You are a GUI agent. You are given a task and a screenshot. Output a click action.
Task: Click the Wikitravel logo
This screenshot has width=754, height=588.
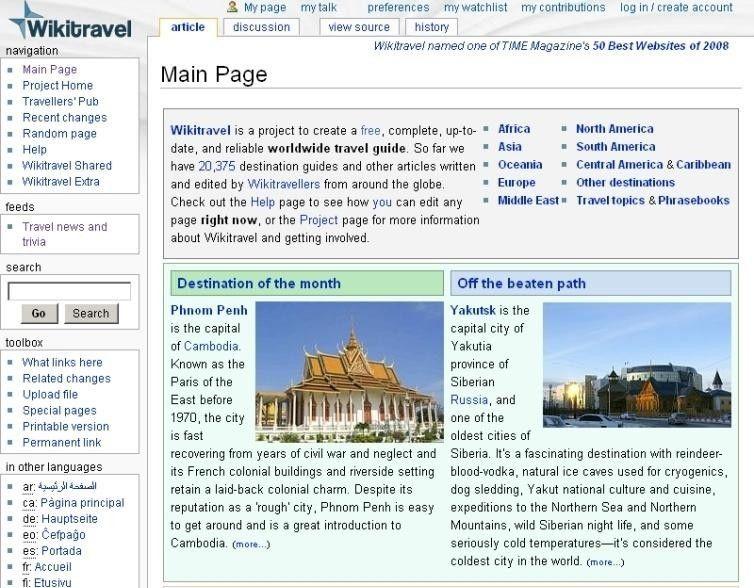coord(70,22)
